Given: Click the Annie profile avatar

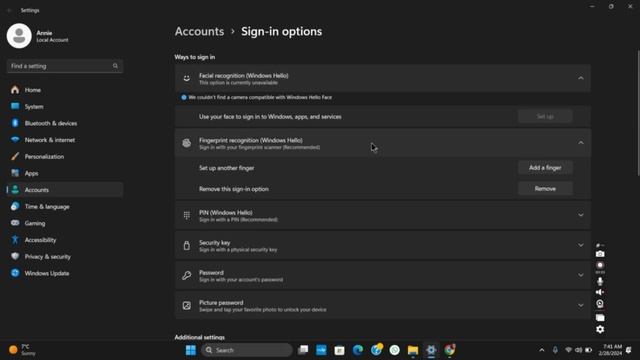Looking at the screenshot, I should [19, 36].
